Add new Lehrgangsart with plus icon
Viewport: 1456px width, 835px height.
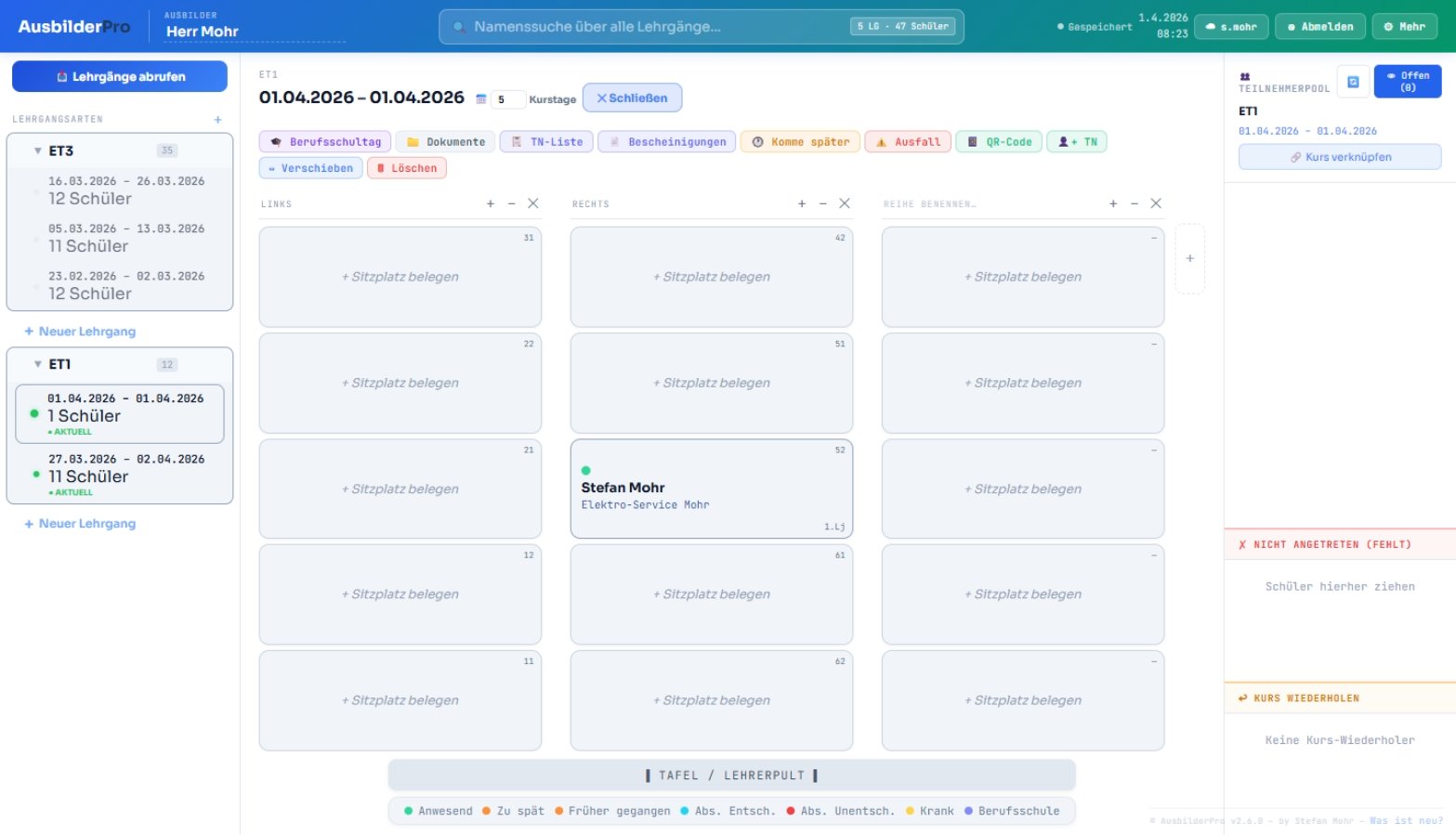click(218, 120)
